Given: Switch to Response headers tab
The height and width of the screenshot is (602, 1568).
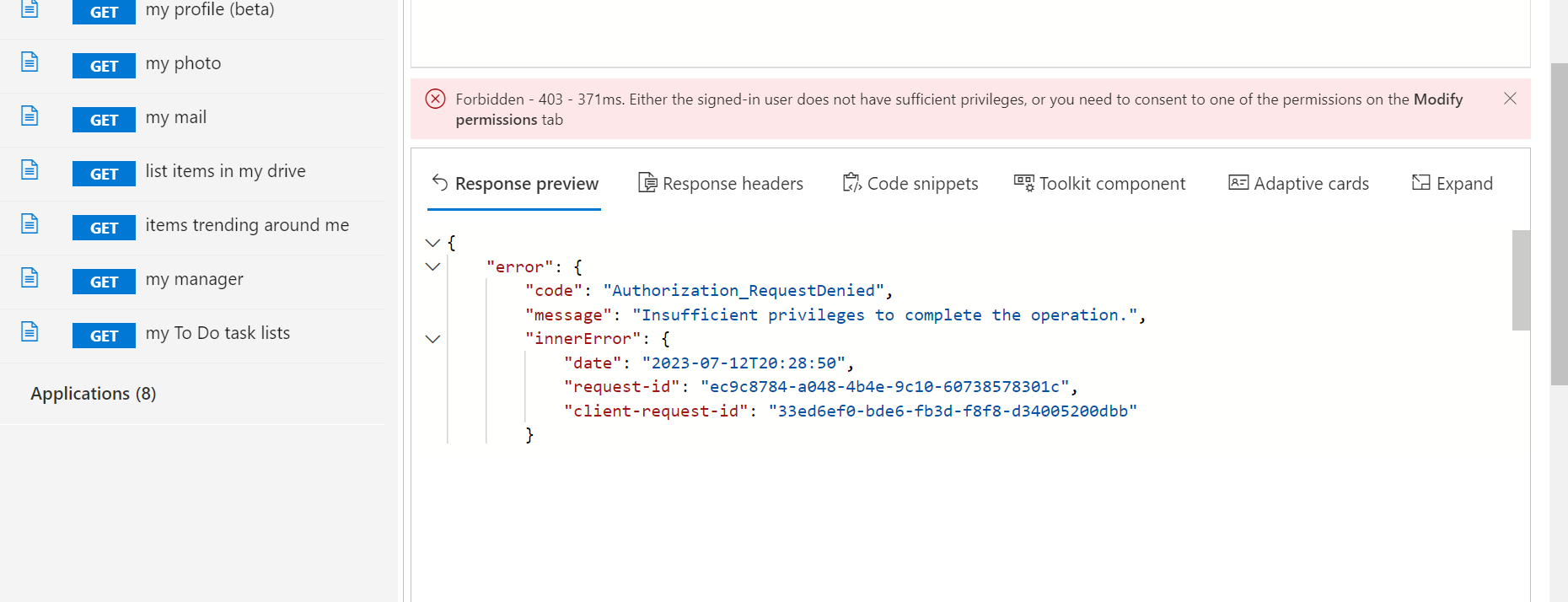Looking at the screenshot, I should [721, 184].
